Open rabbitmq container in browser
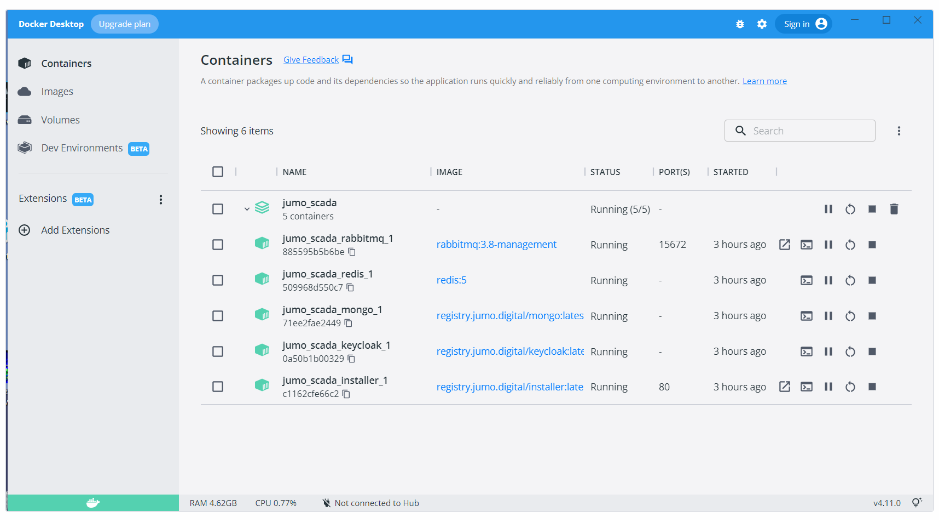 click(785, 245)
